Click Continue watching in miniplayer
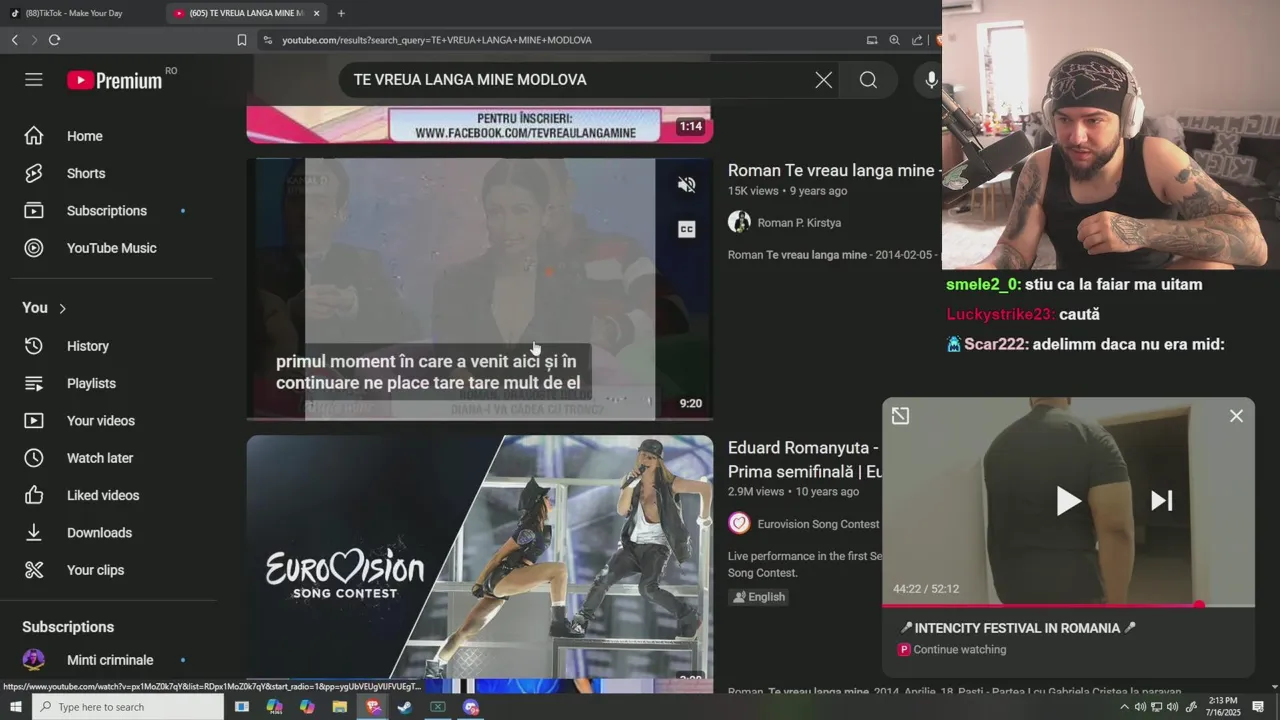This screenshot has height=720, width=1280. pos(959,650)
